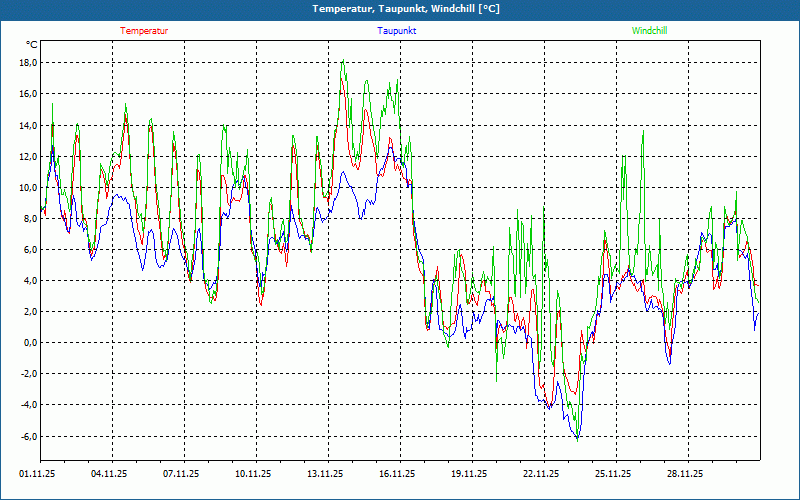This screenshot has height=500, width=800.
Task: Click the 22.11.25 x-axis label
Action: [541, 475]
